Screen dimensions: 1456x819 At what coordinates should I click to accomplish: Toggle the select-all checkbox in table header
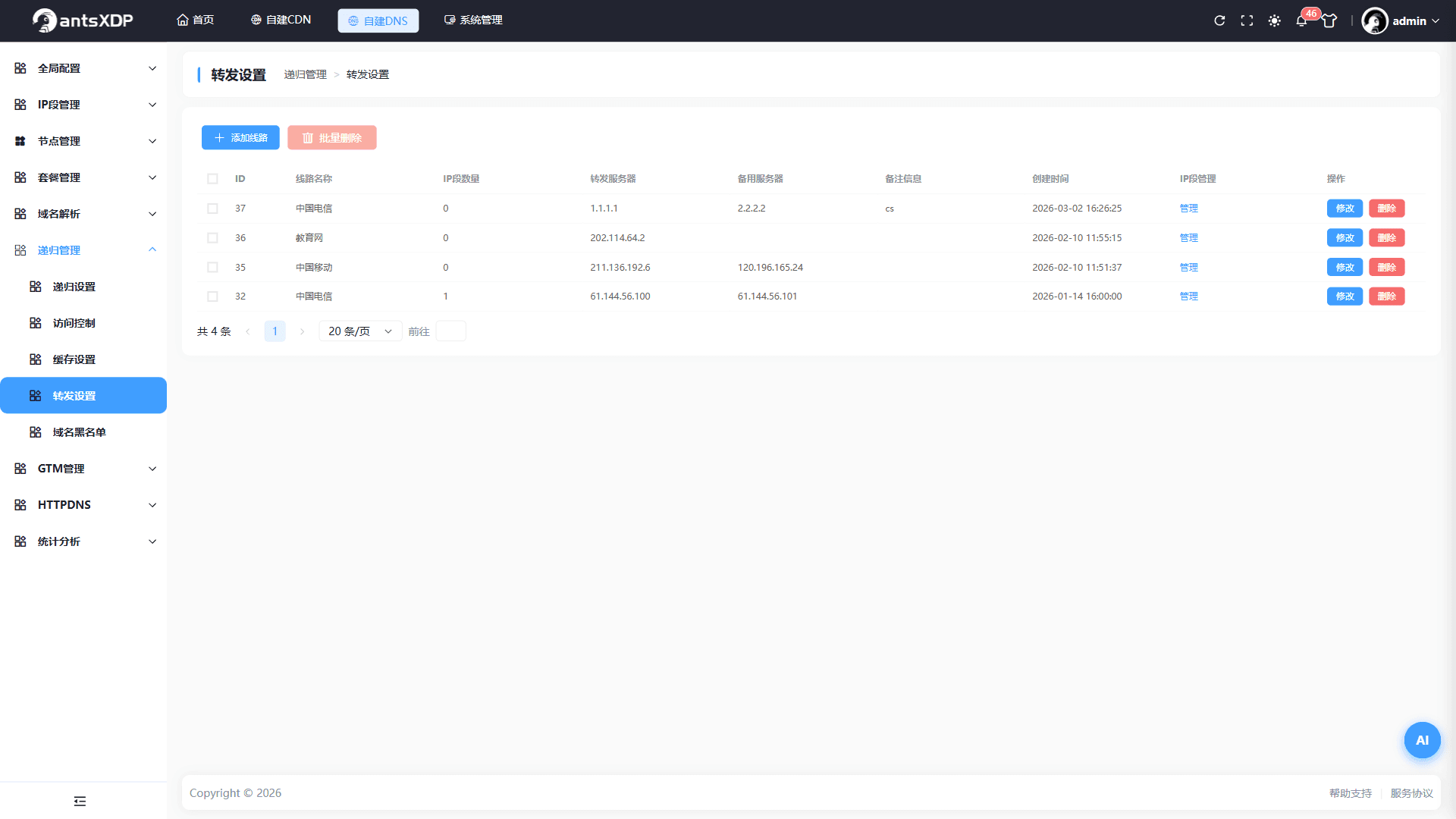click(212, 179)
